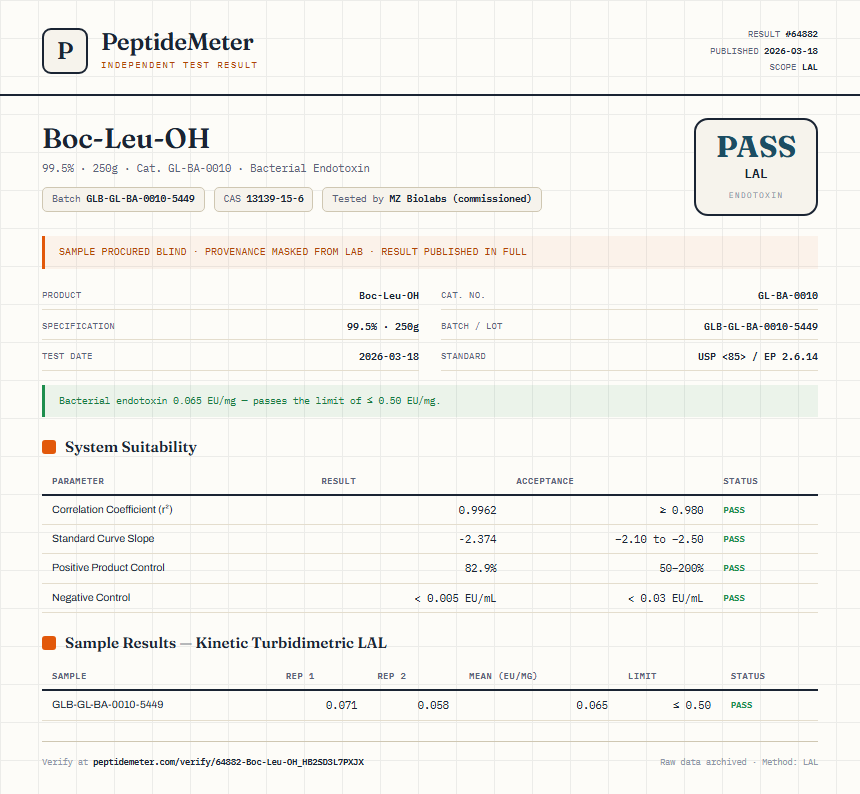860x794 pixels.
Task: Open the verify link peptidemeter.com/verify/64882
Action: (x=228, y=762)
